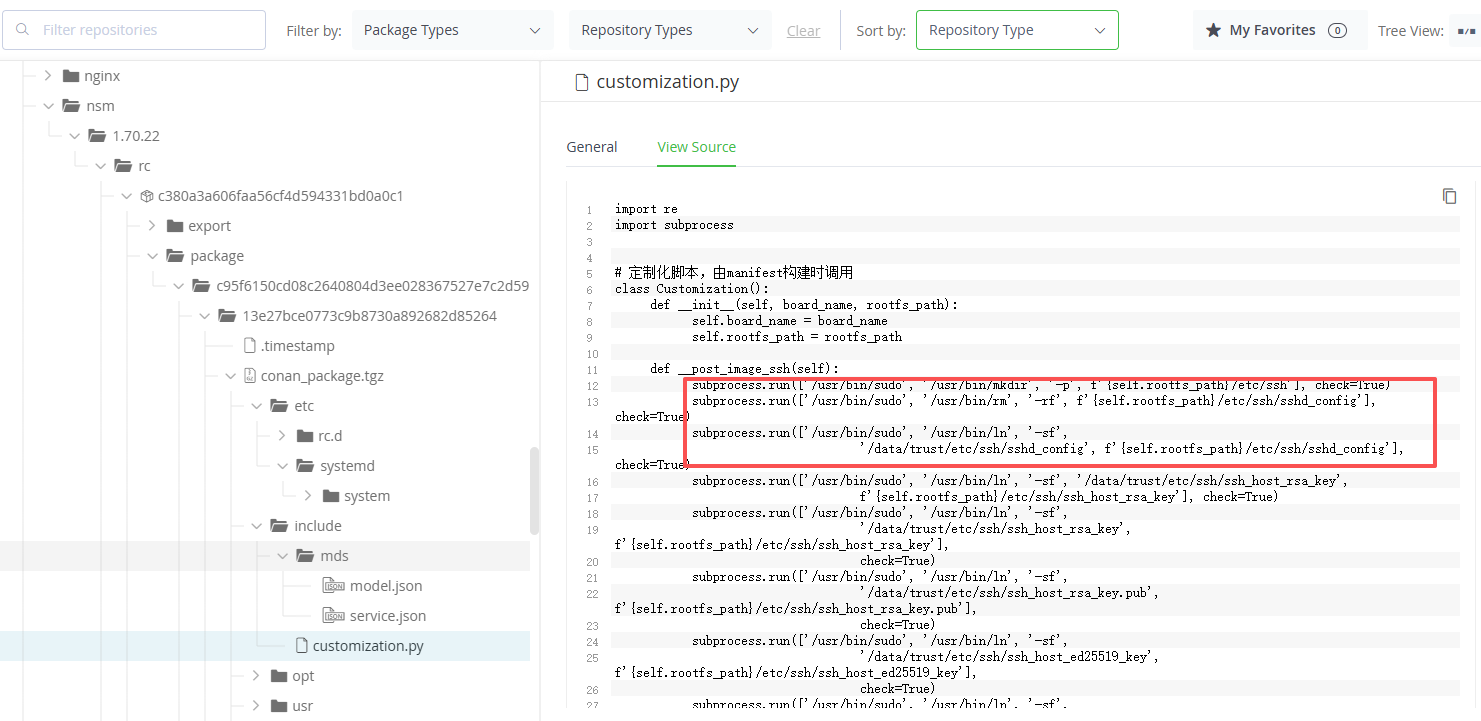This screenshot has height=721, width=1481.
Task: Click the conan_package.tgz archive icon
Action: coord(249,376)
